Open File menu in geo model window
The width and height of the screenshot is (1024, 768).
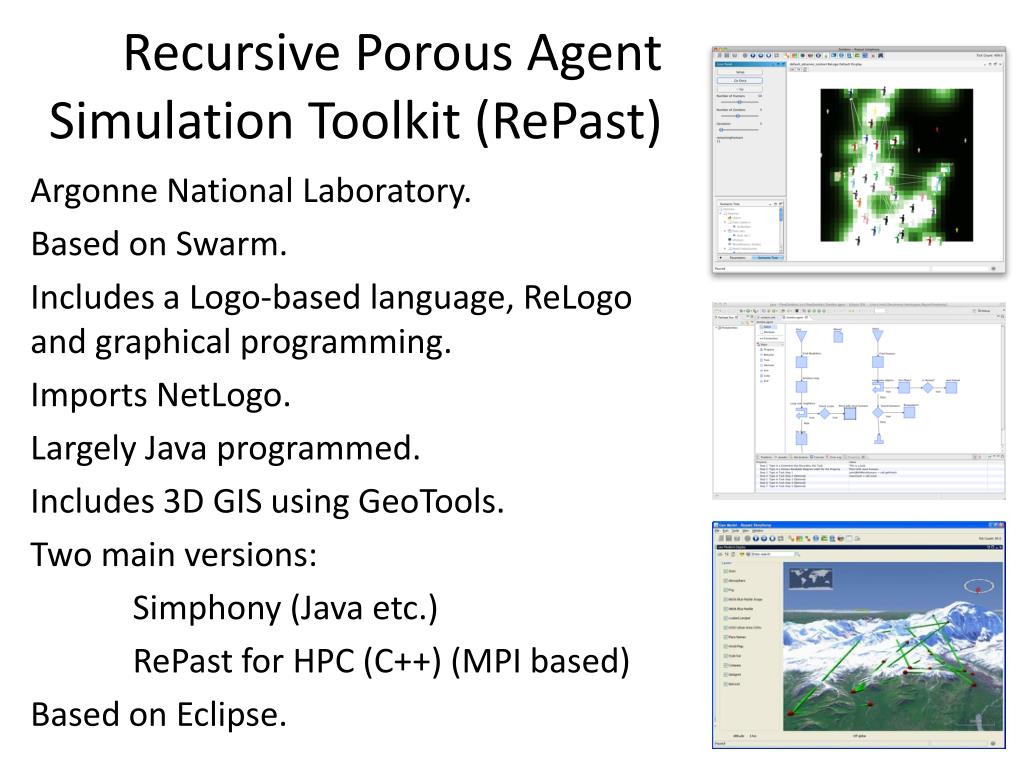point(717,531)
